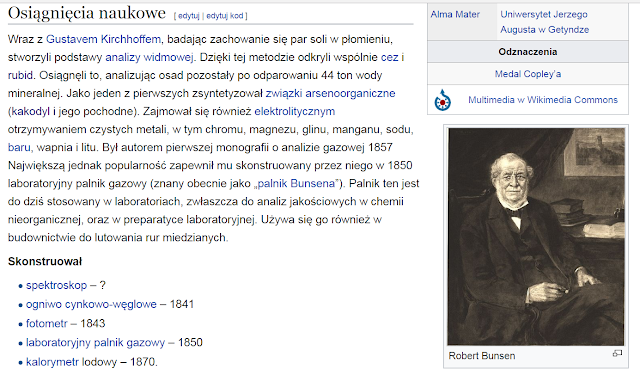Open the 'kakodyl' link
Screen dimensions: 640x375
pos(31,111)
